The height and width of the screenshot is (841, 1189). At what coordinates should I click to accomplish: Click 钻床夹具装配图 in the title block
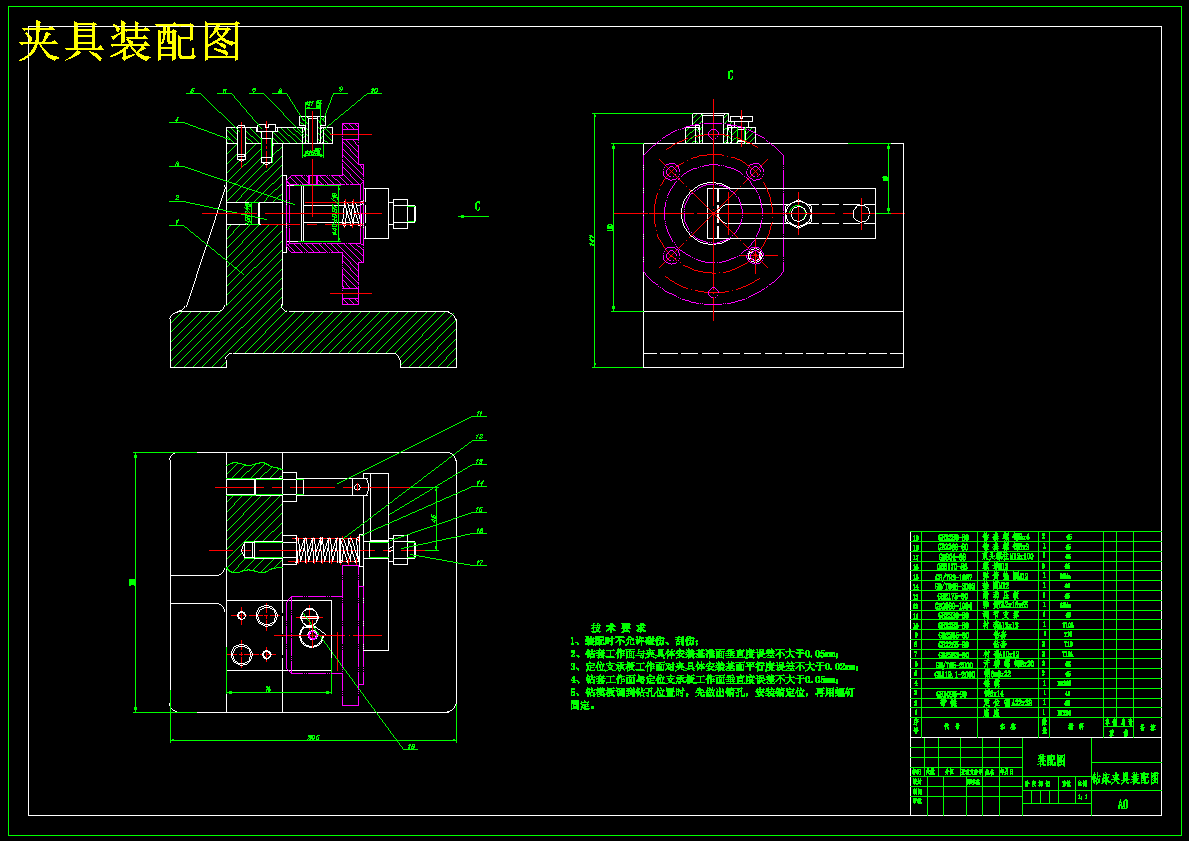[1125, 779]
